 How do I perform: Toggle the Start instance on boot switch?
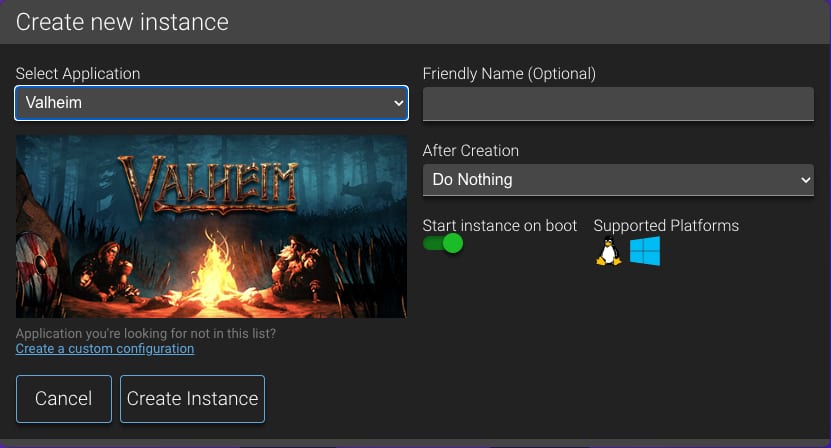click(443, 243)
